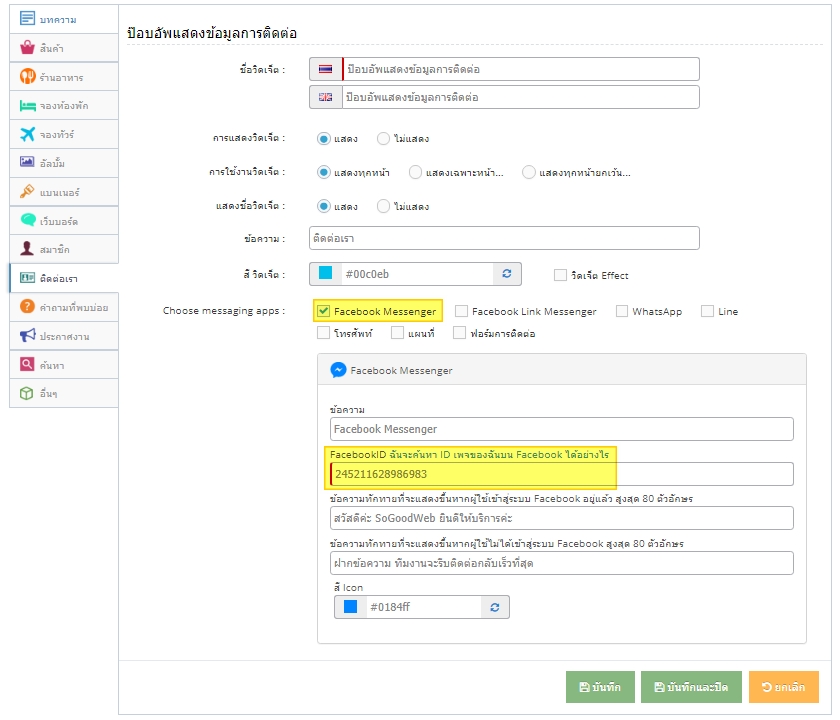Open the บทความ menu item
The height and width of the screenshot is (720, 840).
coord(64,19)
